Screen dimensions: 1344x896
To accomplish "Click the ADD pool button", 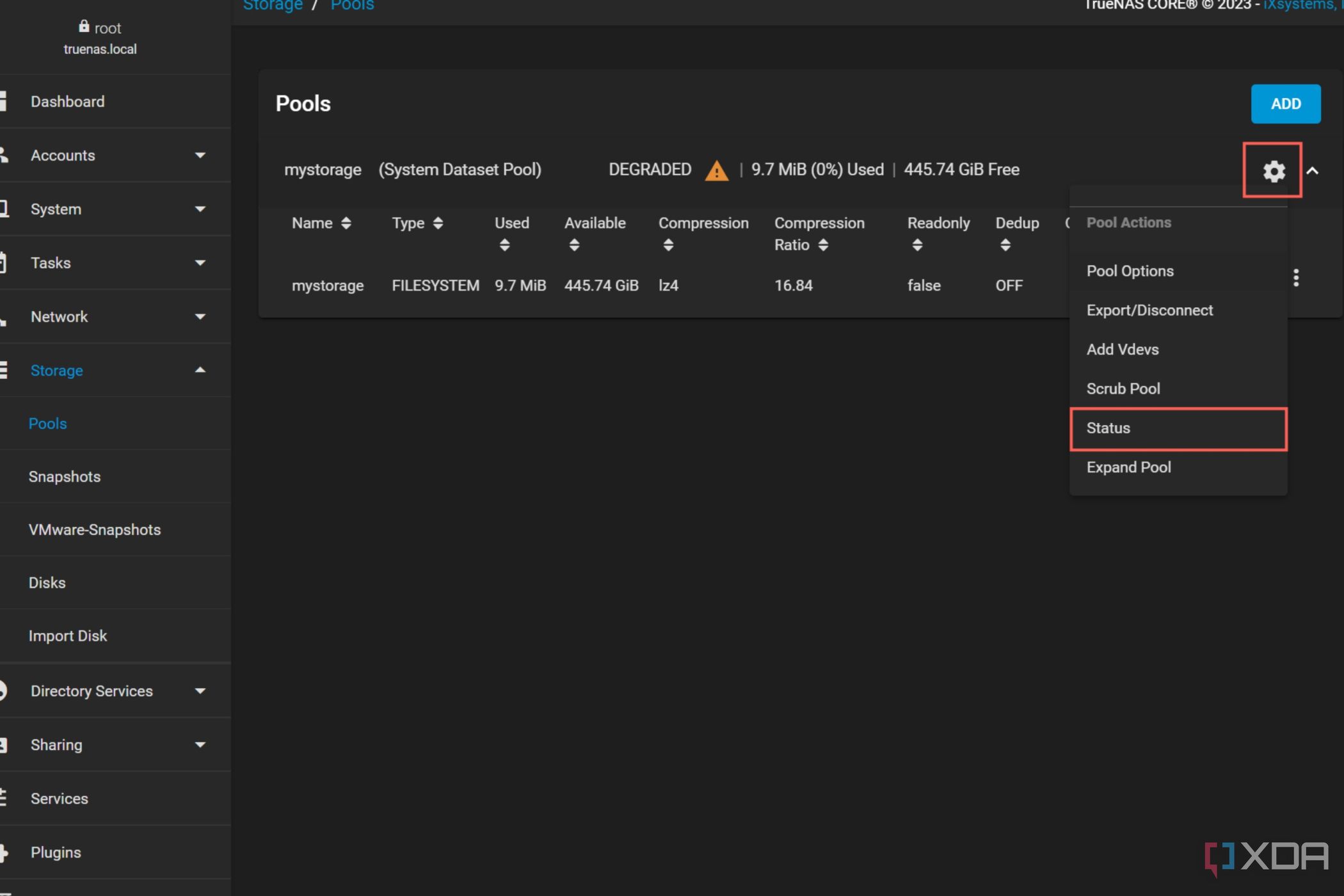I will coord(1286,103).
